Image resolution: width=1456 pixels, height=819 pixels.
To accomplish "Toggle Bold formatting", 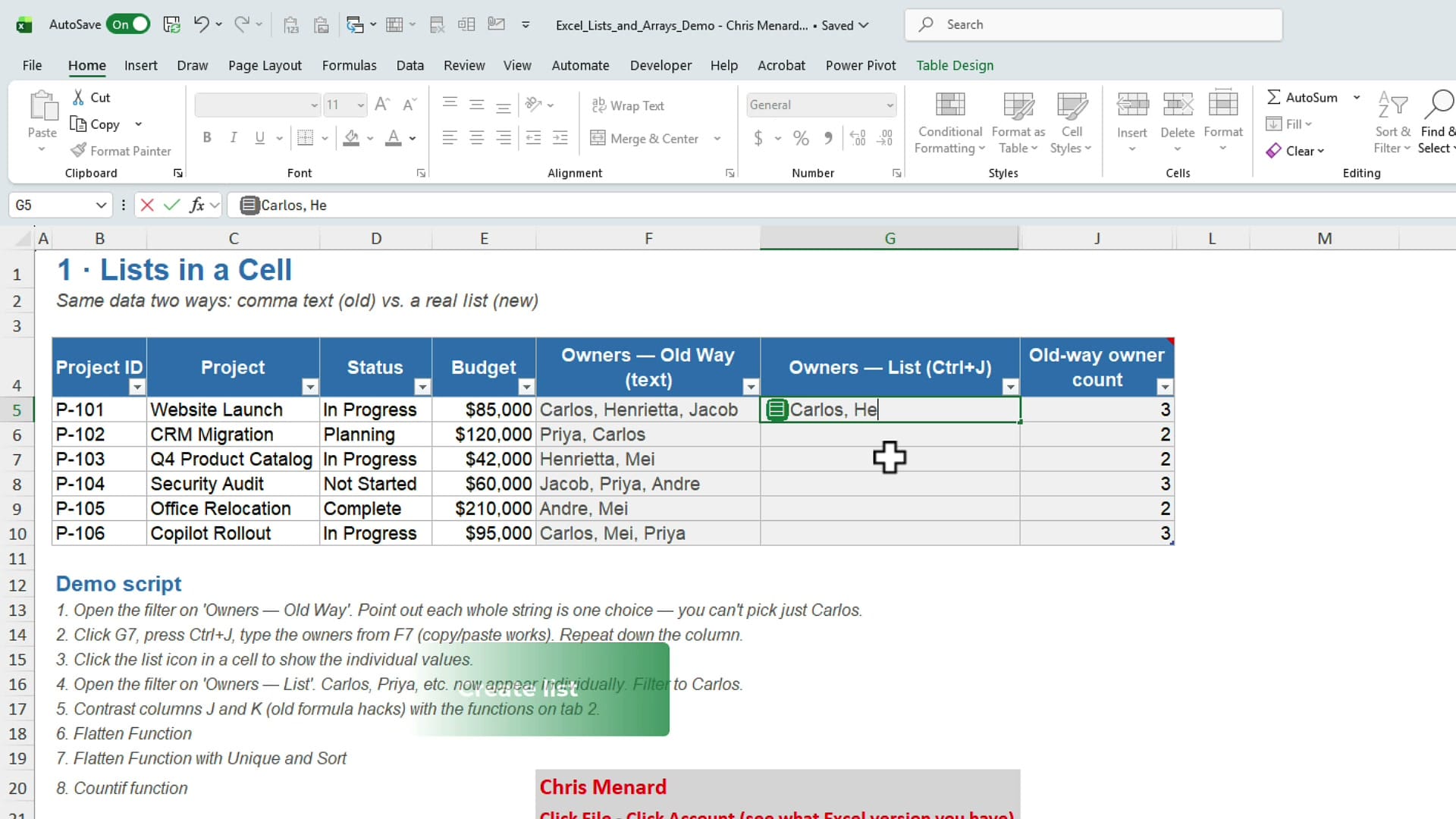I will tap(207, 138).
